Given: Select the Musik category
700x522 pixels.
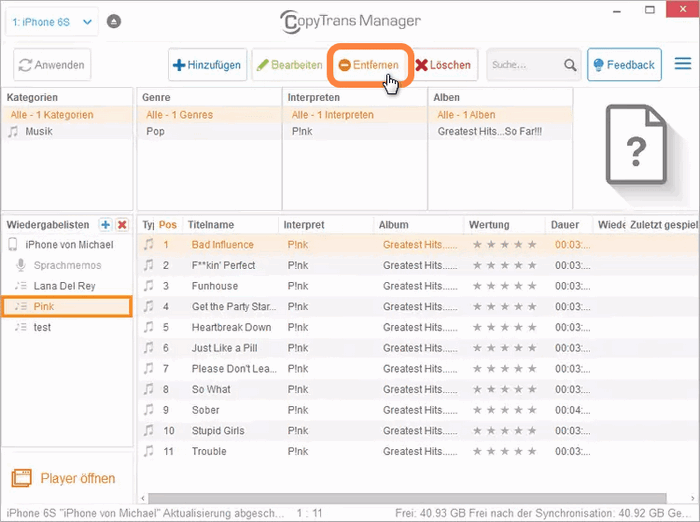Looking at the screenshot, I should [x=67, y=131].
